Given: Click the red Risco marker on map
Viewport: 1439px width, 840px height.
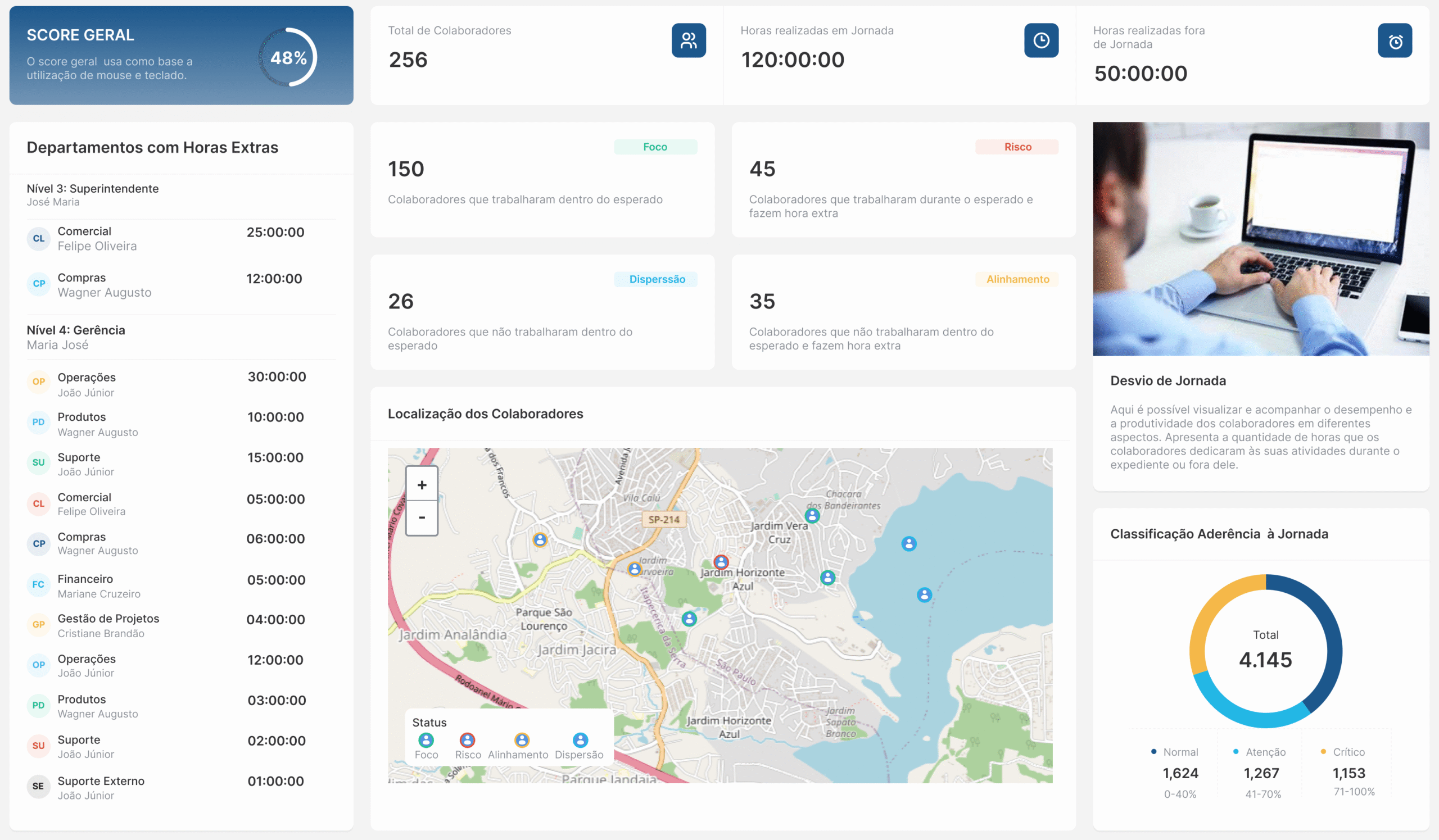Looking at the screenshot, I should [721, 561].
